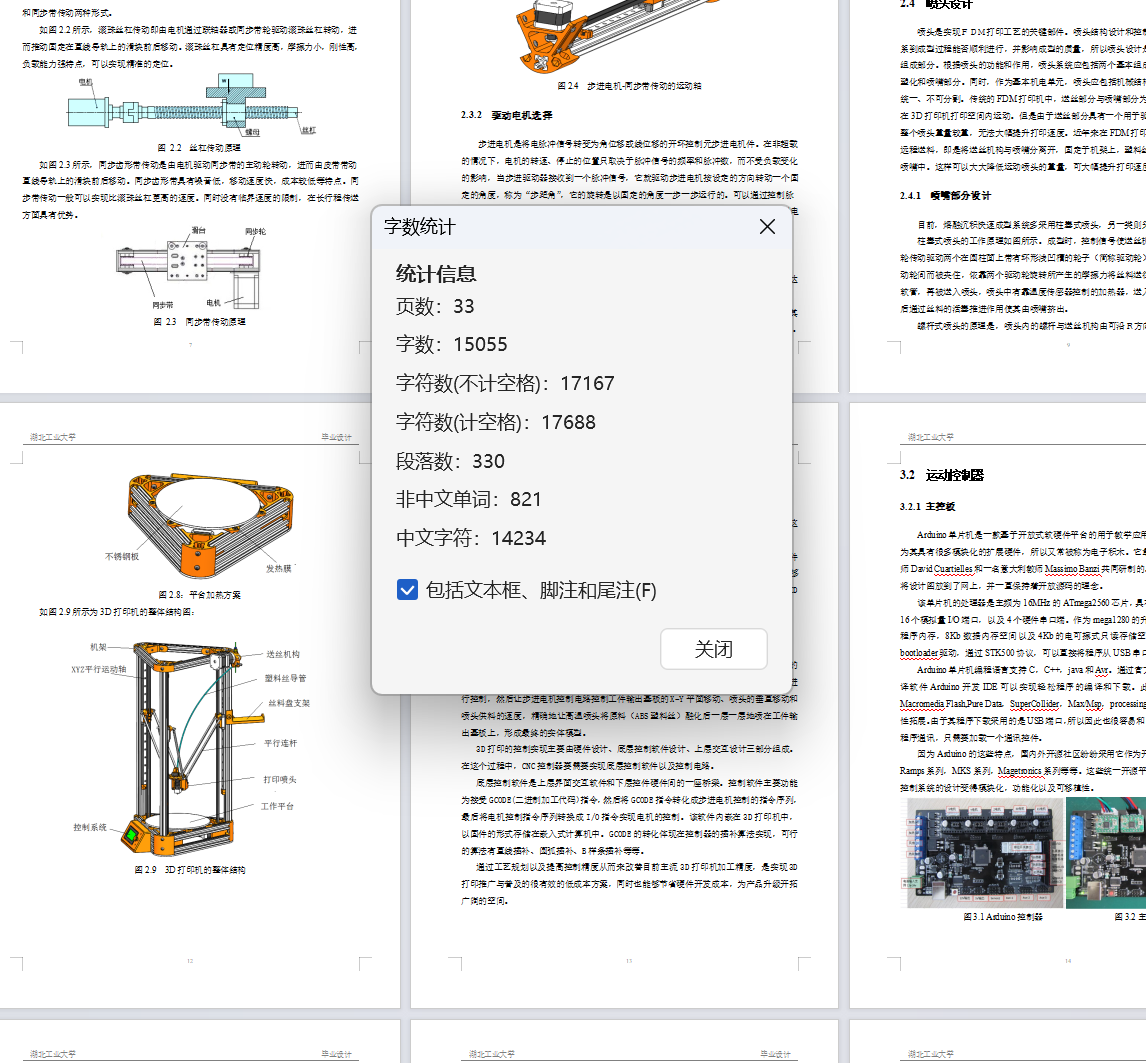Click the 图 3.1 Arduino 控制器 board photo
The width and height of the screenshot is (1146, 1063).
click(984, 852)
